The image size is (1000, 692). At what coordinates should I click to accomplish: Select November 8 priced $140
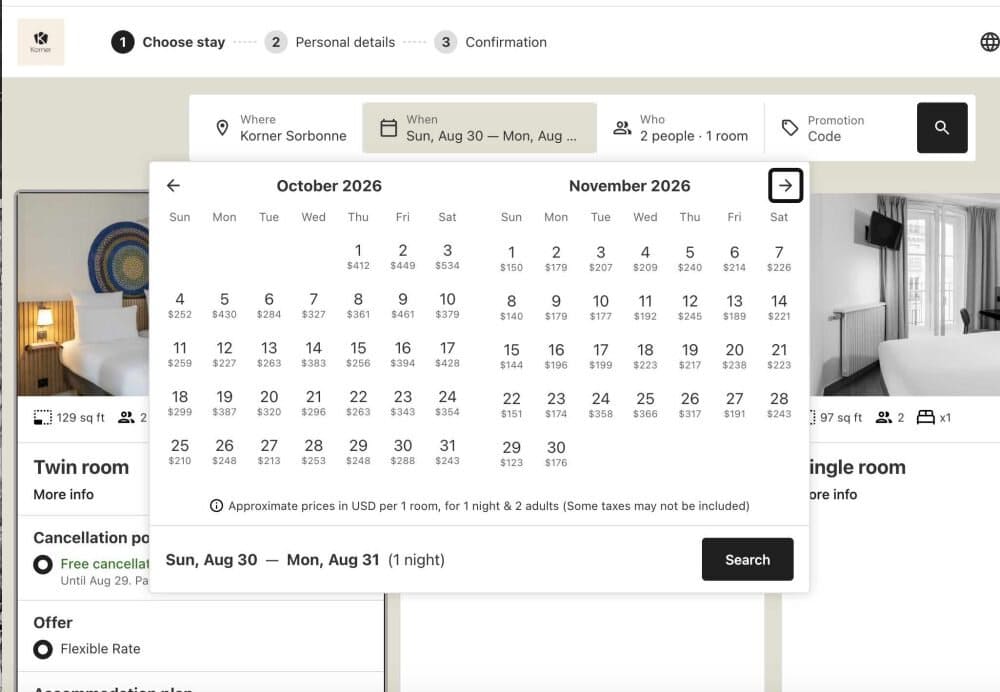click(x=511, y=307)
